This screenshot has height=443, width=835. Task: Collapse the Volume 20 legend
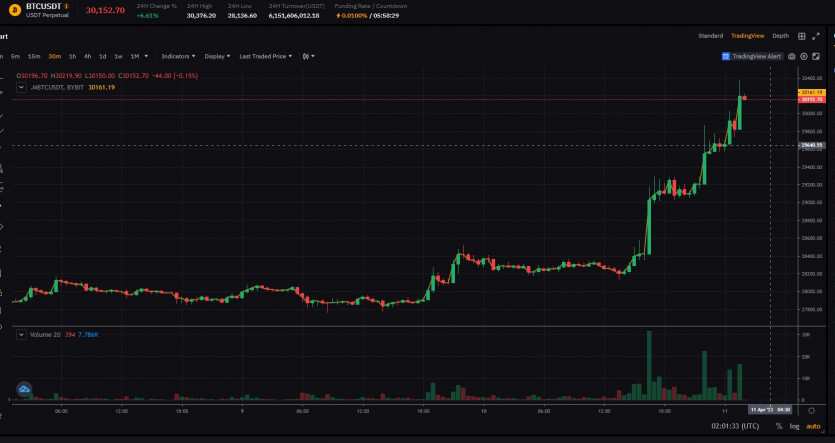pyautogui.click(x=21, y=335)
